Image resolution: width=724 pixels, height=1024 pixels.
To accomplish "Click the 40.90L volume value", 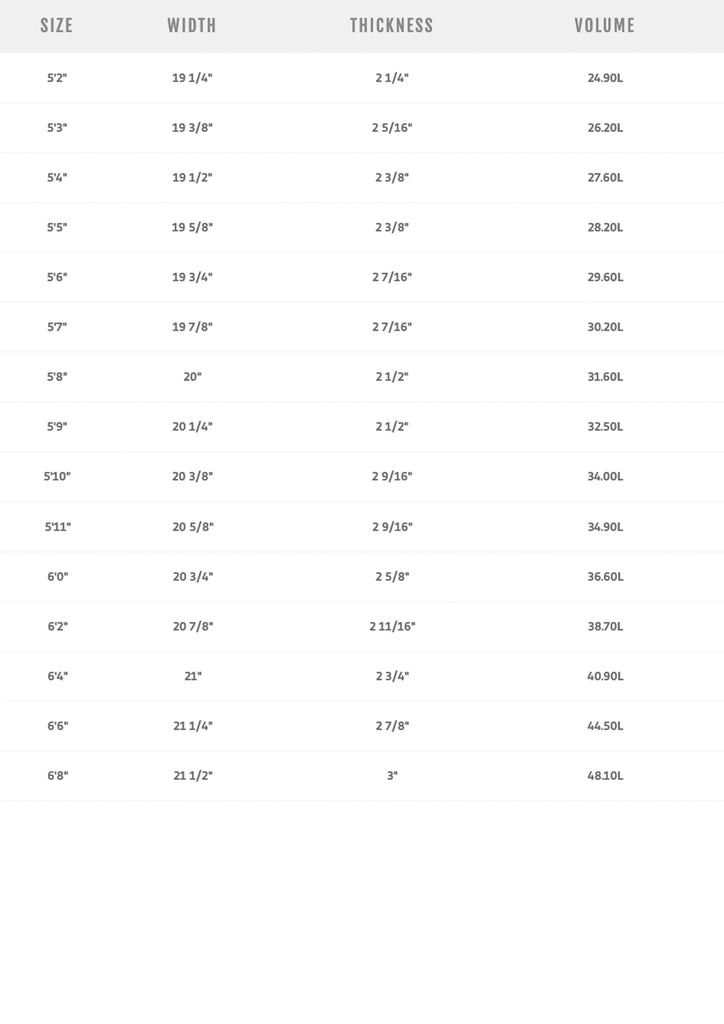I will coord(605,676).
